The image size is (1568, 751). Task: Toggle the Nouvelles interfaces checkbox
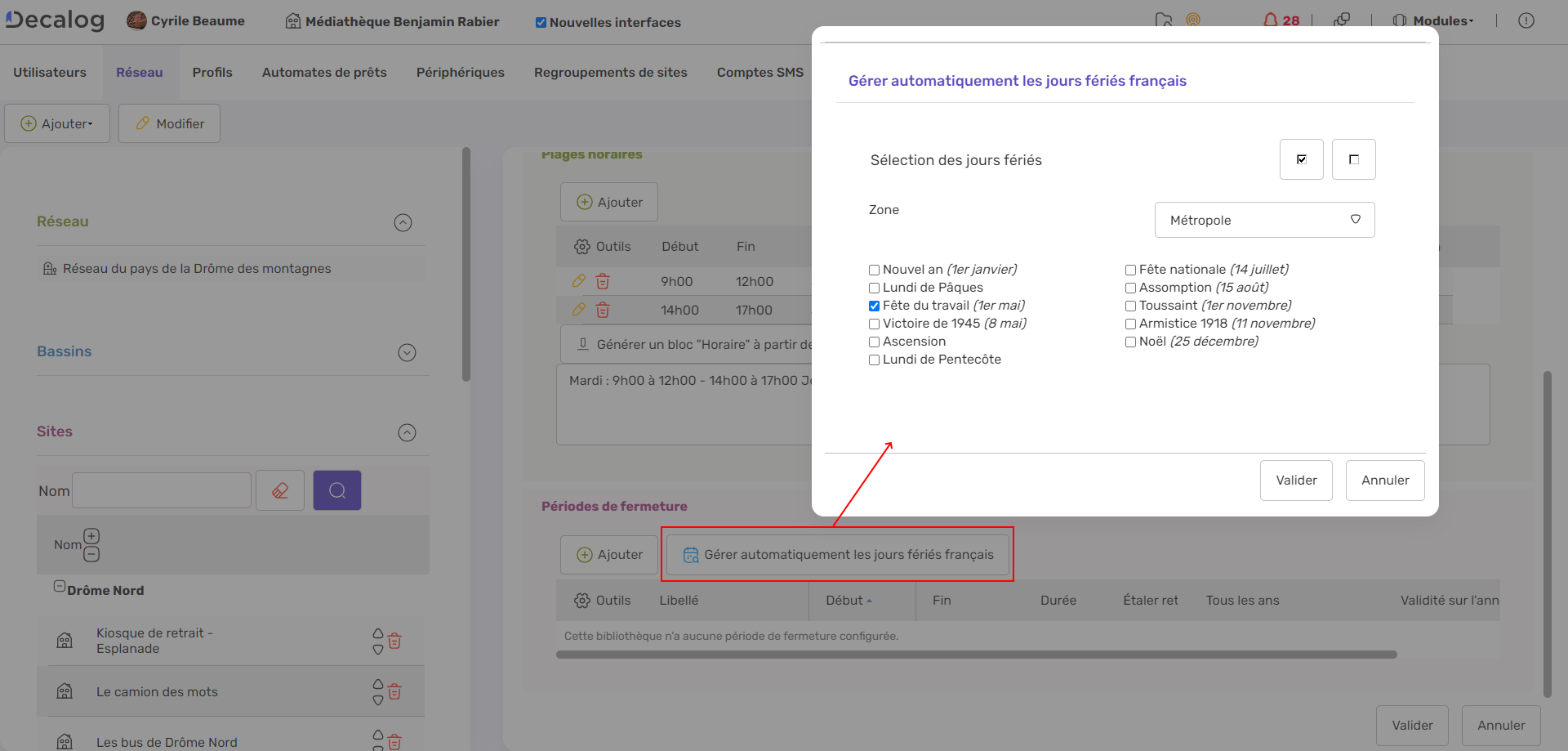tap(541, 23)
